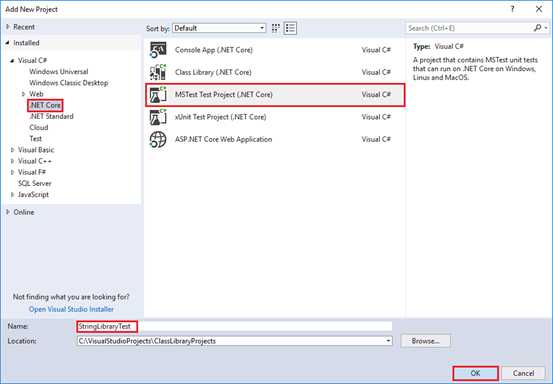Choose ASP.NET Core Web Application name
Screen dimensions: 553x384
coord(223,139)
